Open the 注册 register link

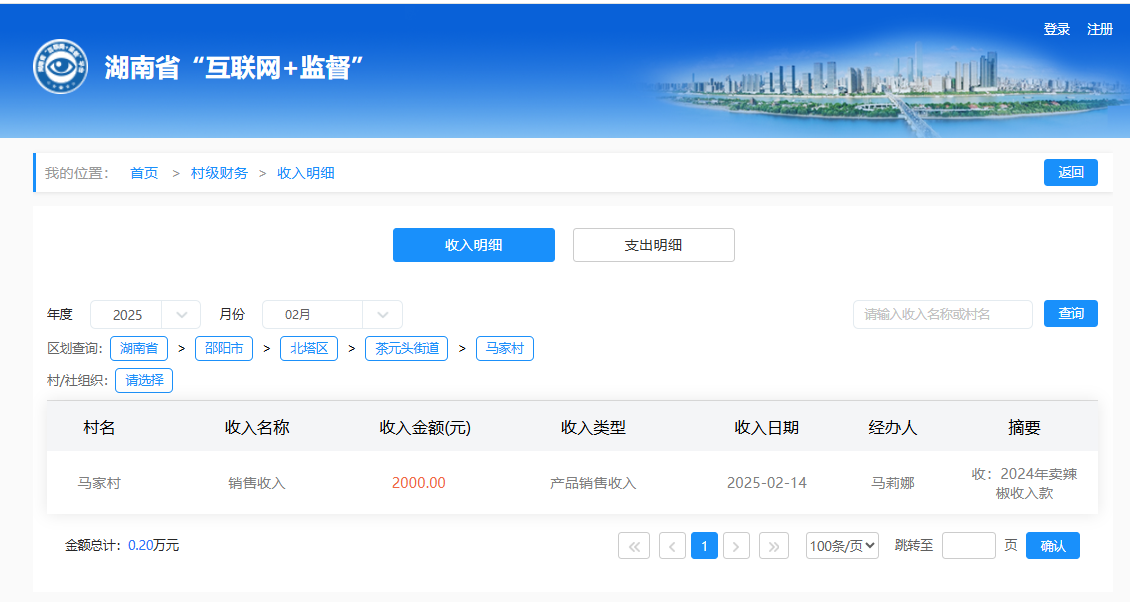pos(1100,29)
